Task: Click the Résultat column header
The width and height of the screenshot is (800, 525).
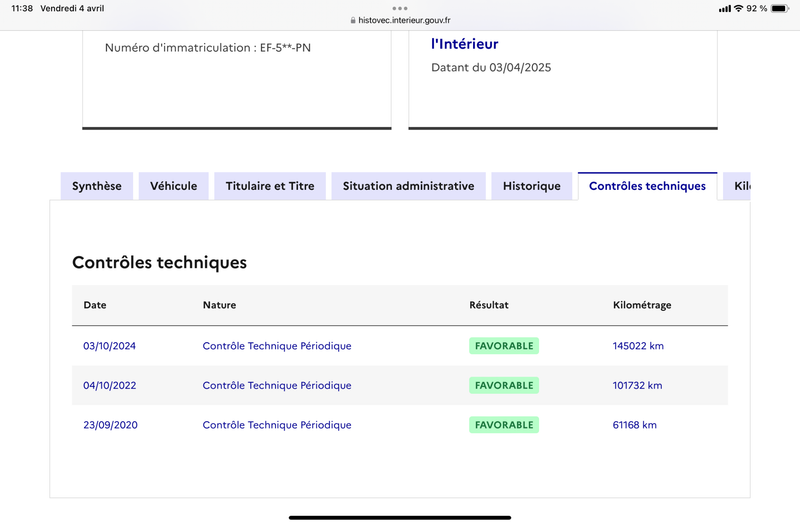Action: 489,305
